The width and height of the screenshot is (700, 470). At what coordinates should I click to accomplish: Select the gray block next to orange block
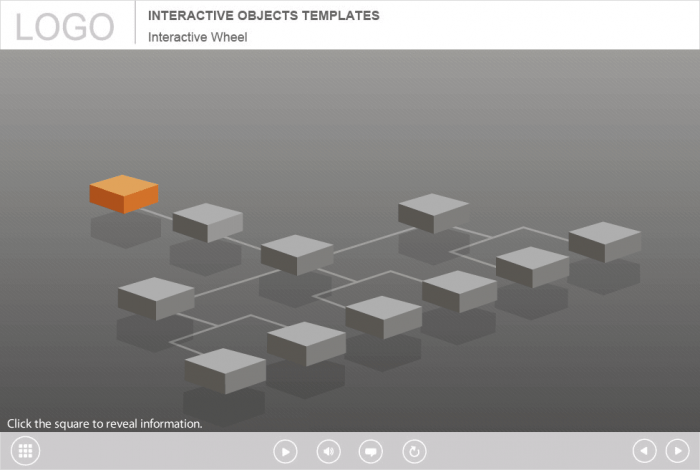207,221
